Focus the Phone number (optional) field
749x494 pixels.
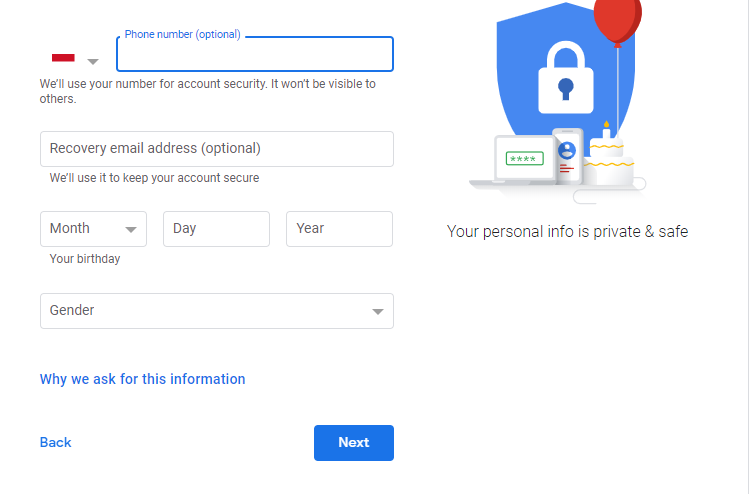pos(255,54)
